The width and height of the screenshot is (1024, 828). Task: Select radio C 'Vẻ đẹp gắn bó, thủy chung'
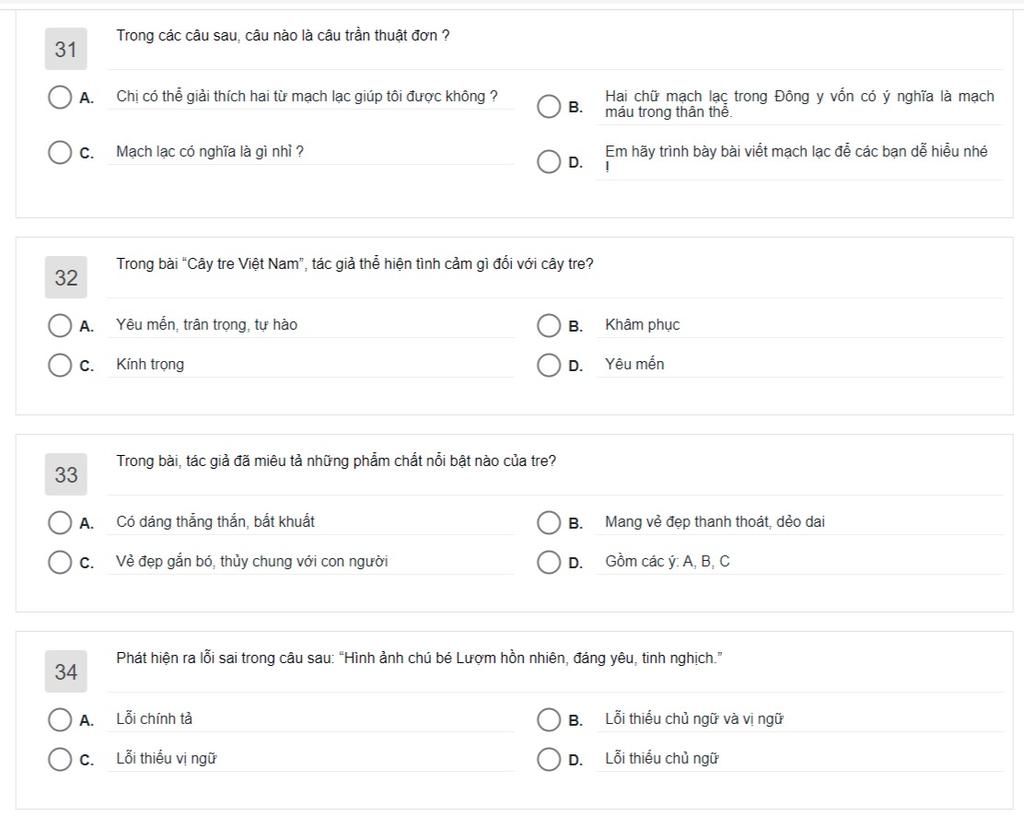59,562
